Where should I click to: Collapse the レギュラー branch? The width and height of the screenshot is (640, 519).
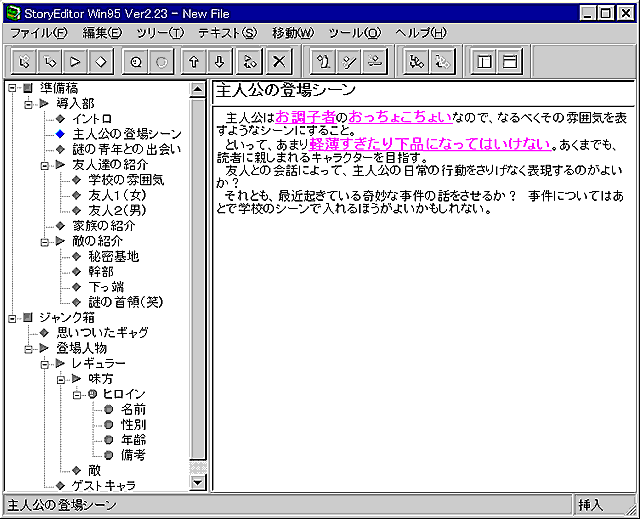44,364
